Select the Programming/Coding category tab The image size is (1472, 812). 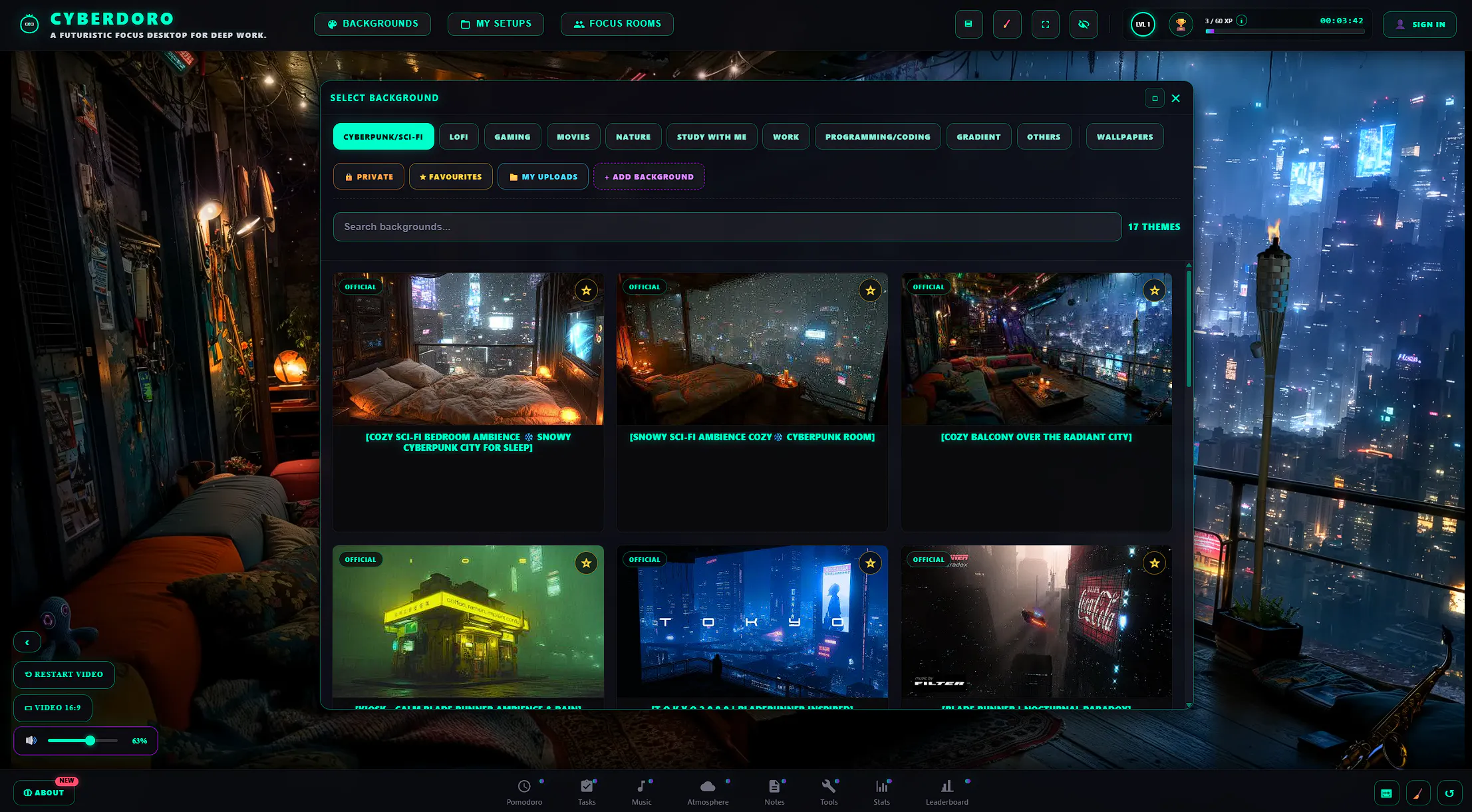877,136
